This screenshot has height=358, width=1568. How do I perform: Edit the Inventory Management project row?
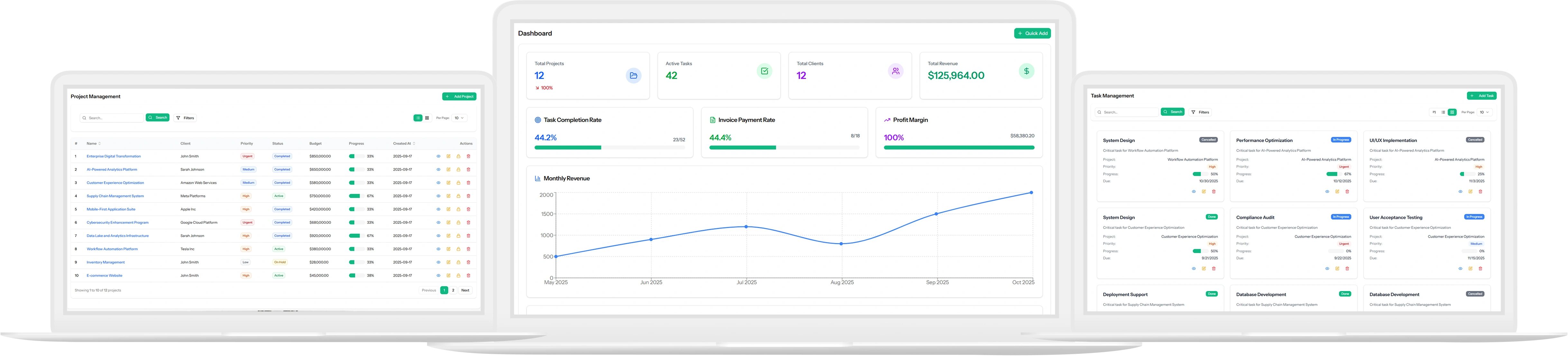coord(449,262)
